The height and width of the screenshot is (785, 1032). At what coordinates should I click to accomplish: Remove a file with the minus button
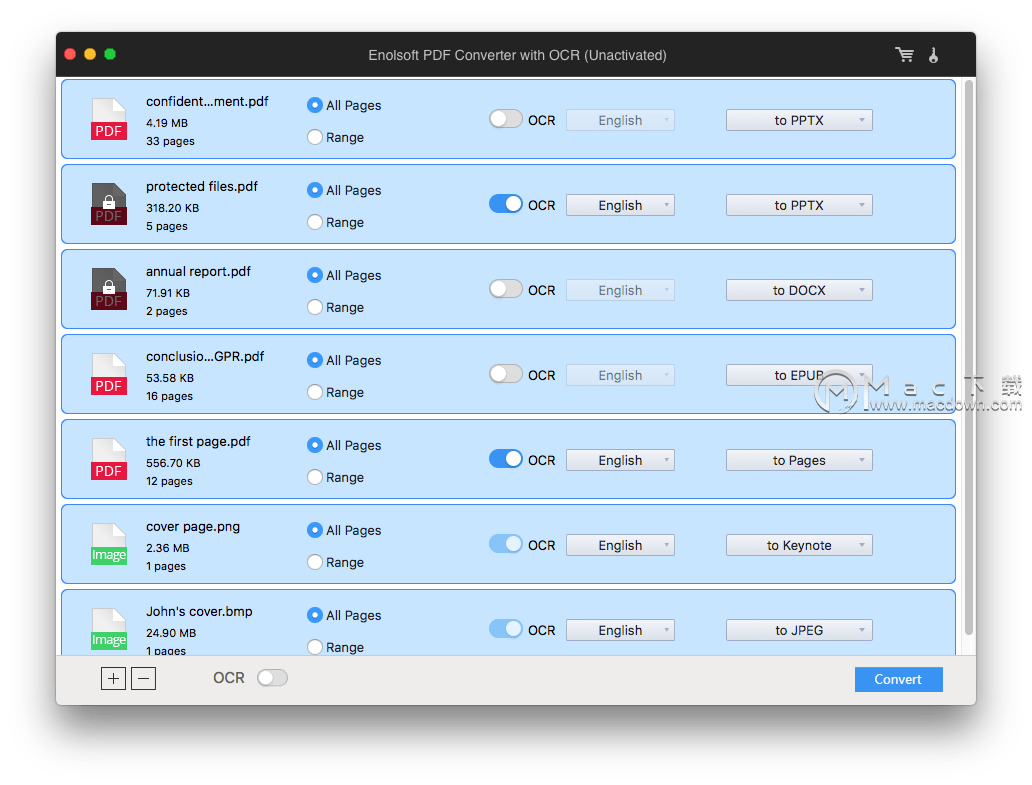point(143,678)
